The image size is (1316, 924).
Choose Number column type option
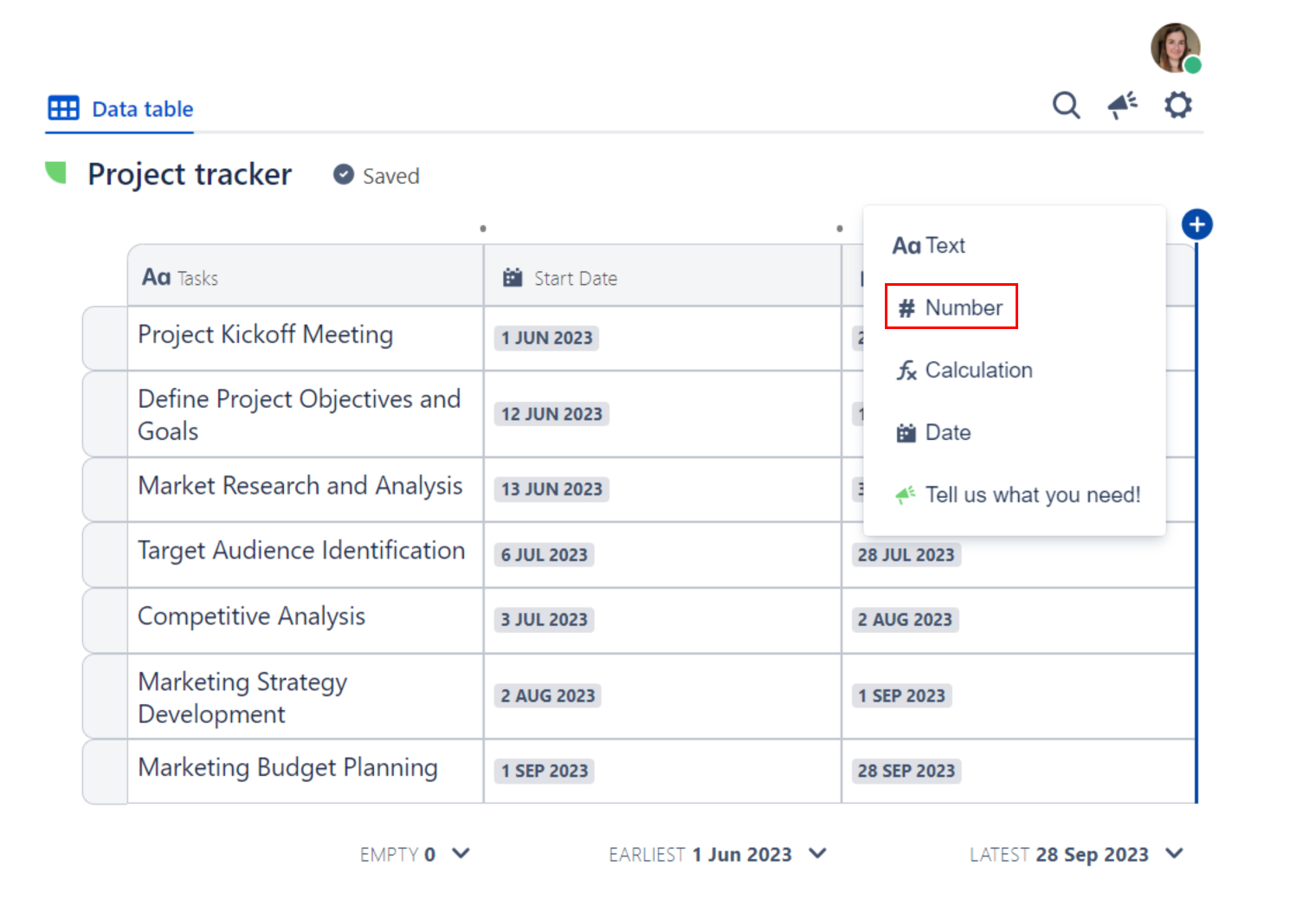pyautogui.click(x=951, y=307)
